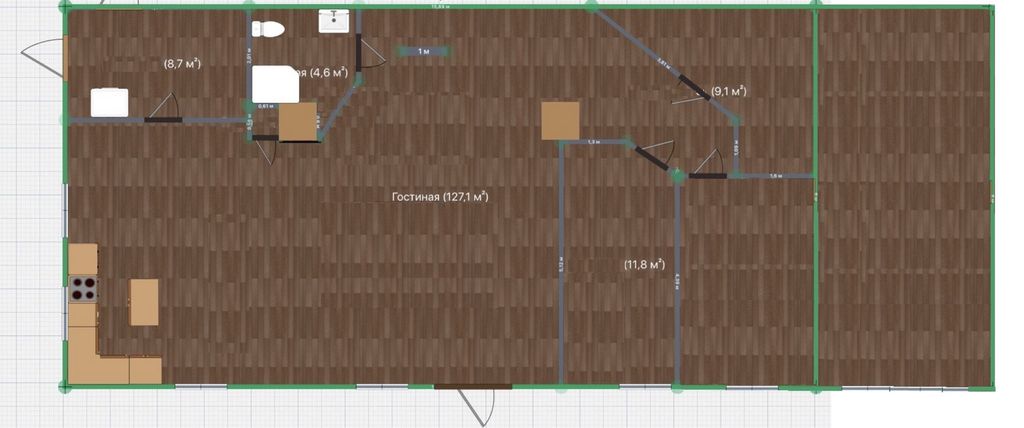Click the four-burner stove in the kitchen
The width and height of the screenshot is (1024, 428).
click(84, 288)
